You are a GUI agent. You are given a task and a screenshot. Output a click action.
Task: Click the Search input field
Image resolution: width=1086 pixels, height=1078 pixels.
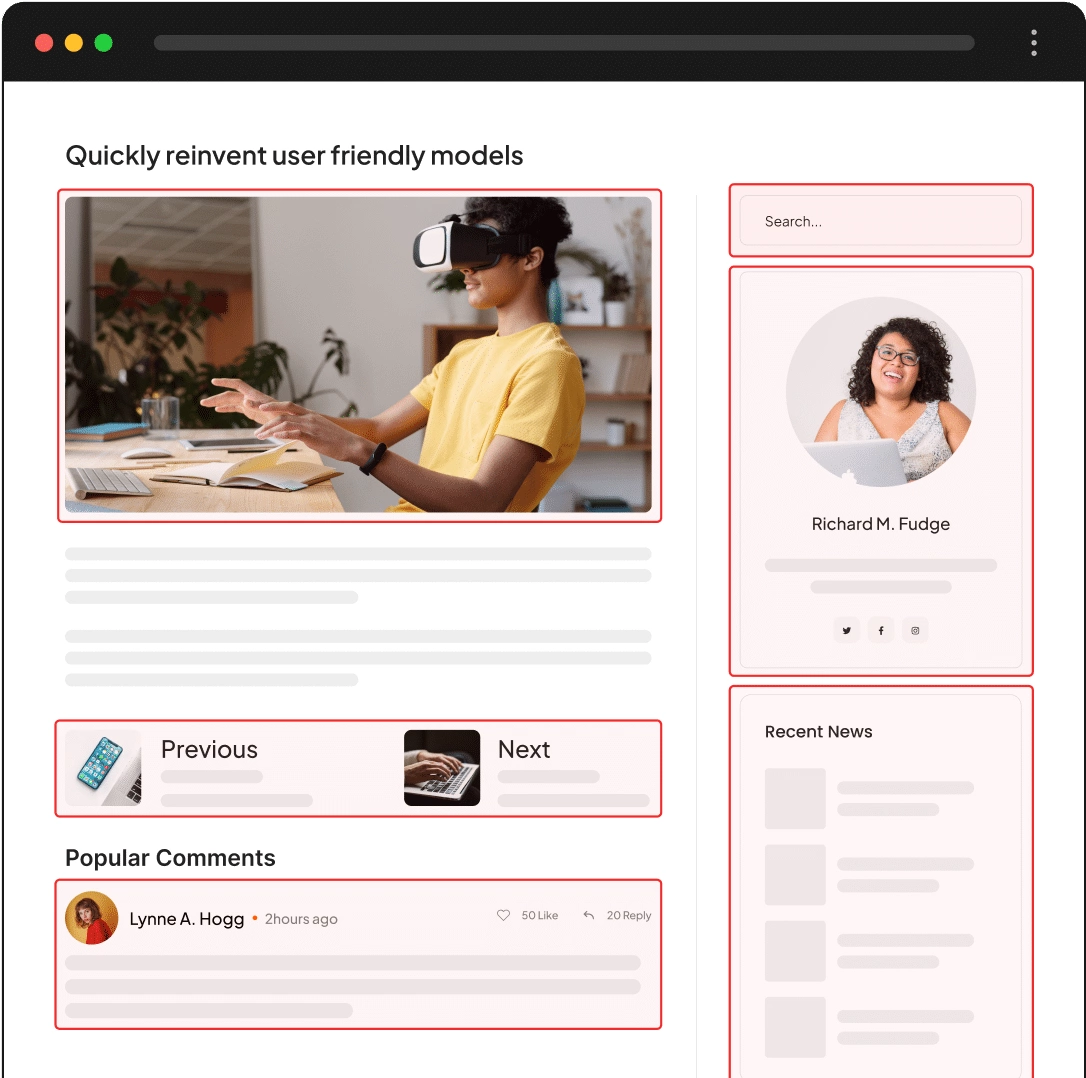880,221
